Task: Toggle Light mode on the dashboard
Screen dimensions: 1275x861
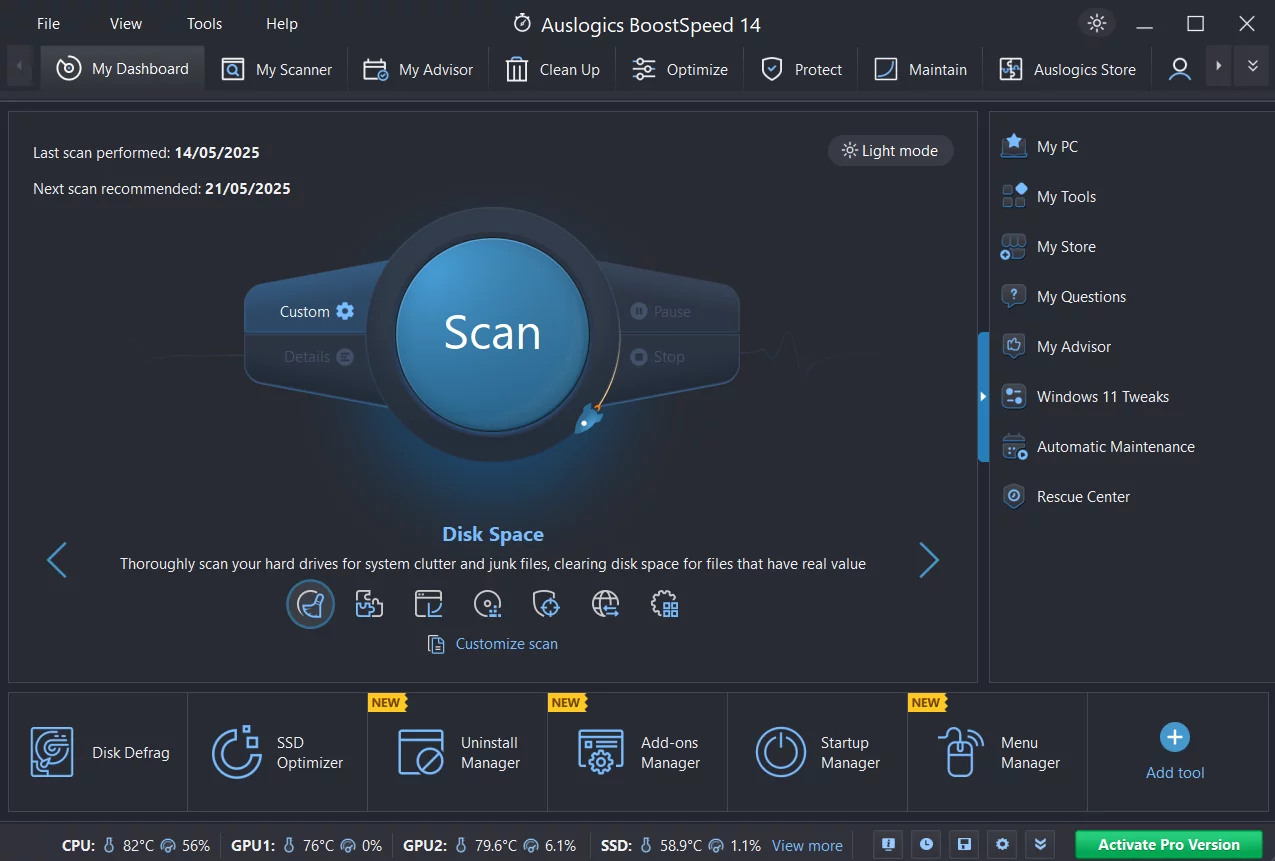Action: tap(890, 151)
